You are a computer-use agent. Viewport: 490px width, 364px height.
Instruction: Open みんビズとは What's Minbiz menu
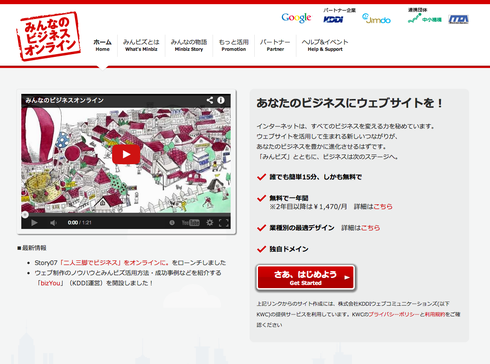pyautogui.click(x=141, y=45)
